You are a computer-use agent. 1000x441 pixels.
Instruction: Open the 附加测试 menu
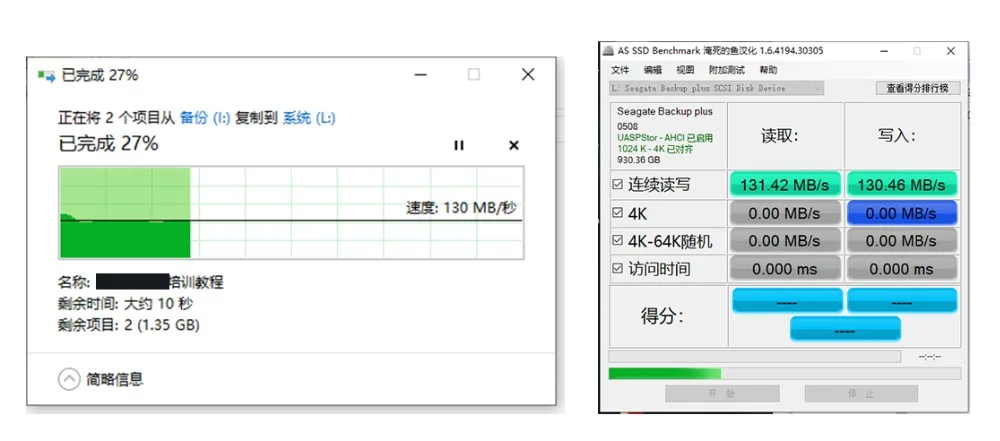(x=727, y=70)
